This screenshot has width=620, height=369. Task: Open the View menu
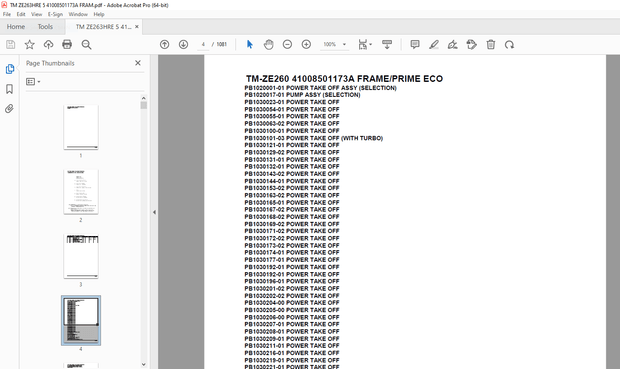coord(37,14)
